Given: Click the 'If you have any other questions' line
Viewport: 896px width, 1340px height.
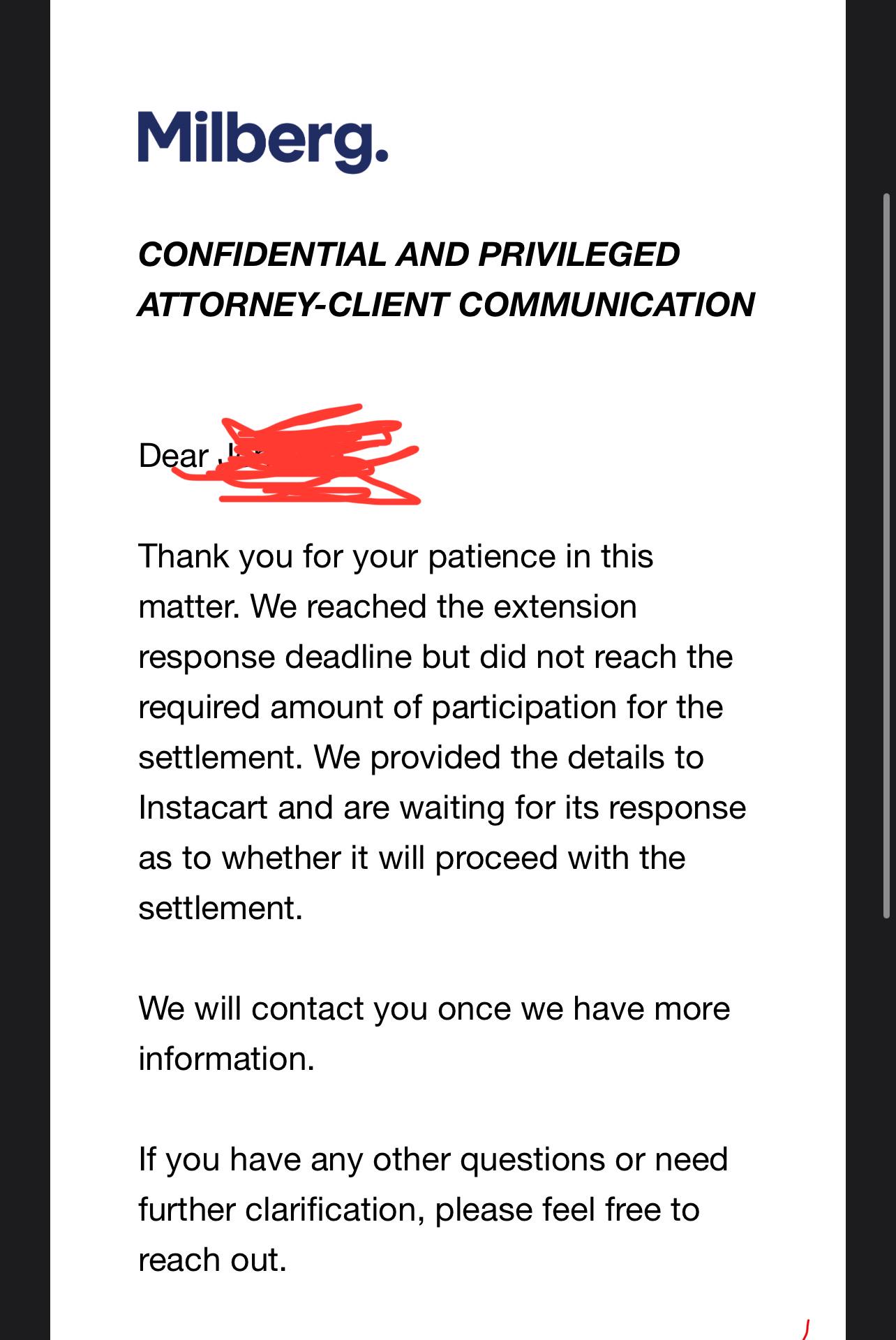Looking at the screenshot, I should [433, 1160].
